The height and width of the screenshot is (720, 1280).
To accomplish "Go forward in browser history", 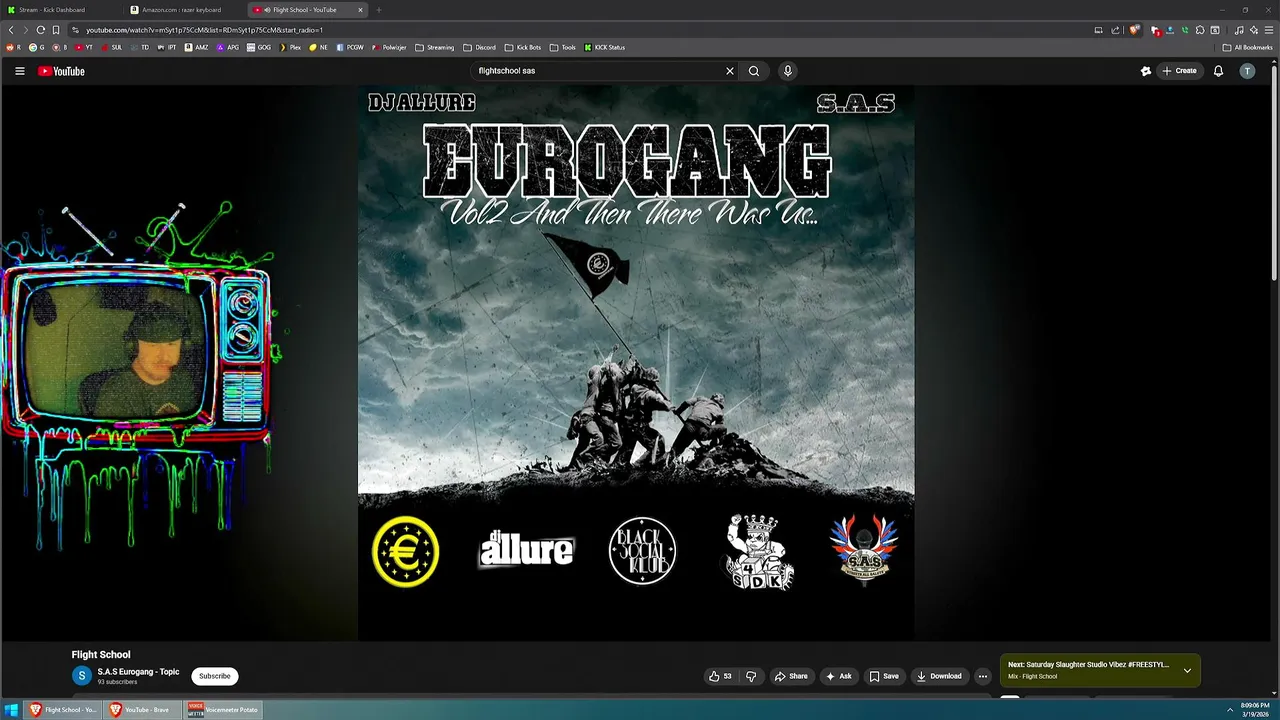I will pos(26,30).
